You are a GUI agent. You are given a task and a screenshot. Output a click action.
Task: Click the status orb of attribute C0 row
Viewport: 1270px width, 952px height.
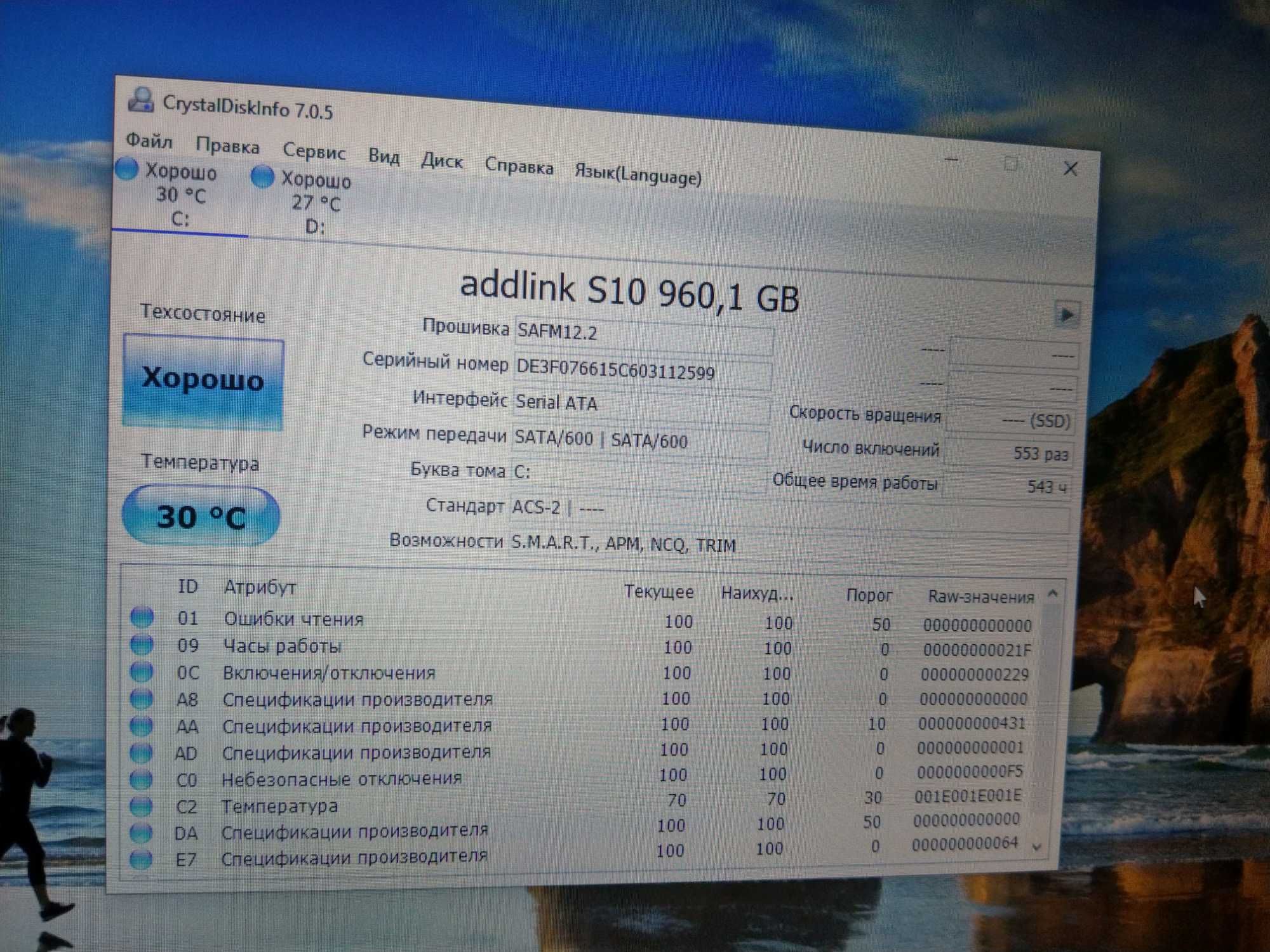click(x=141, y=779)
